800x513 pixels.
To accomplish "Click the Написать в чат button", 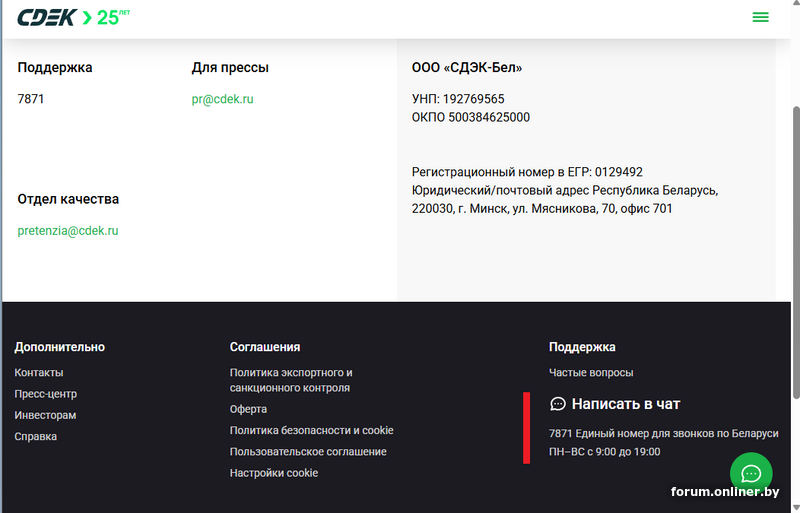I will coord(625,404).
